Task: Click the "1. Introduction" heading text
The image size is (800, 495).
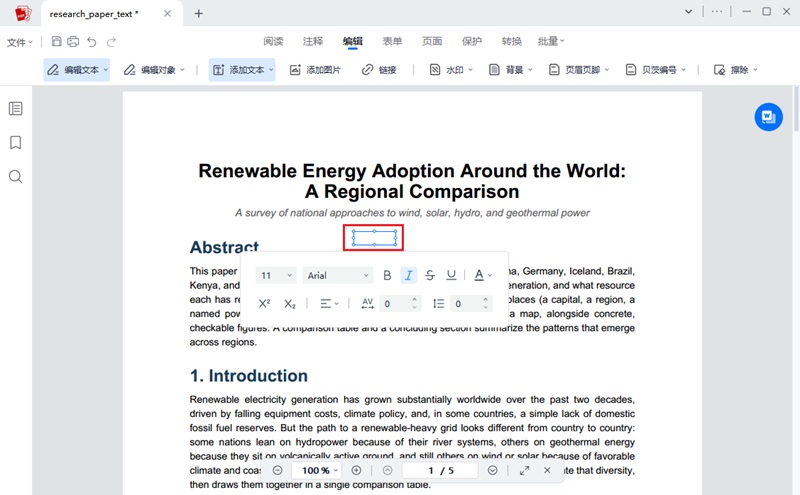Action: pyautogui.click(x=248, y=376)
